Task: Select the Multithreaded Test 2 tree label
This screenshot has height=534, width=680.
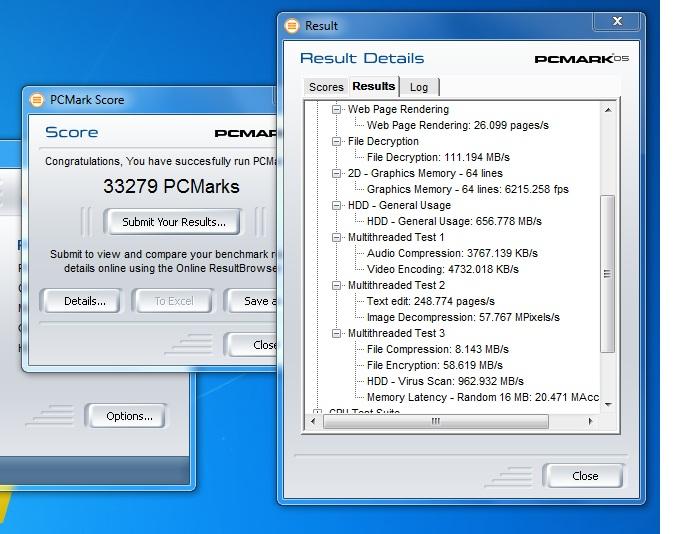Action: click(x=396, y=285)
